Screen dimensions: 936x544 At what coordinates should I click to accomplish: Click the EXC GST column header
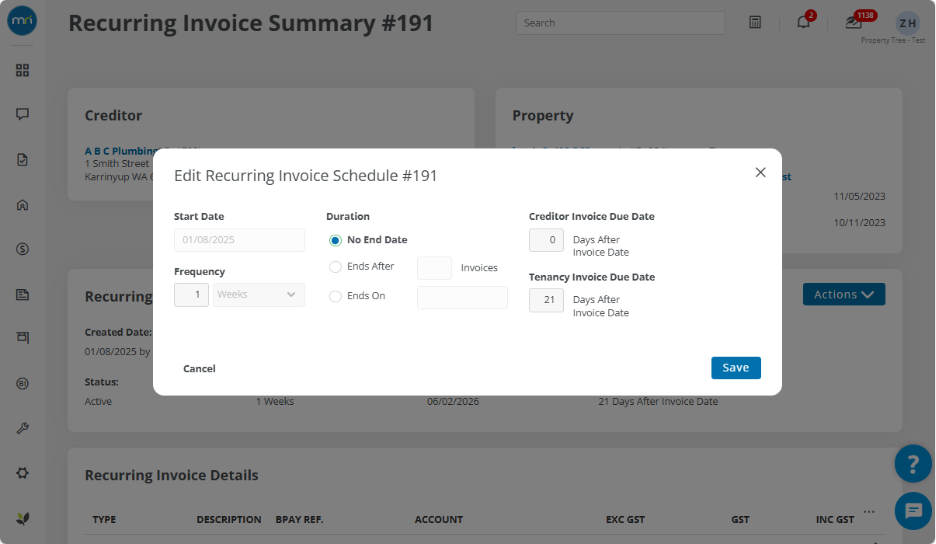coord(625,520)
